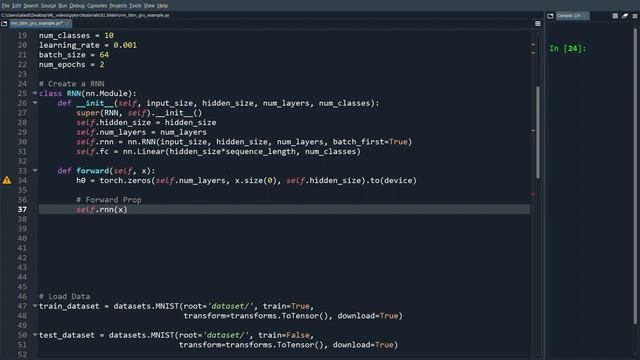Click the 'self.rnn = nn.RNN(...)' line

(244, 142)
